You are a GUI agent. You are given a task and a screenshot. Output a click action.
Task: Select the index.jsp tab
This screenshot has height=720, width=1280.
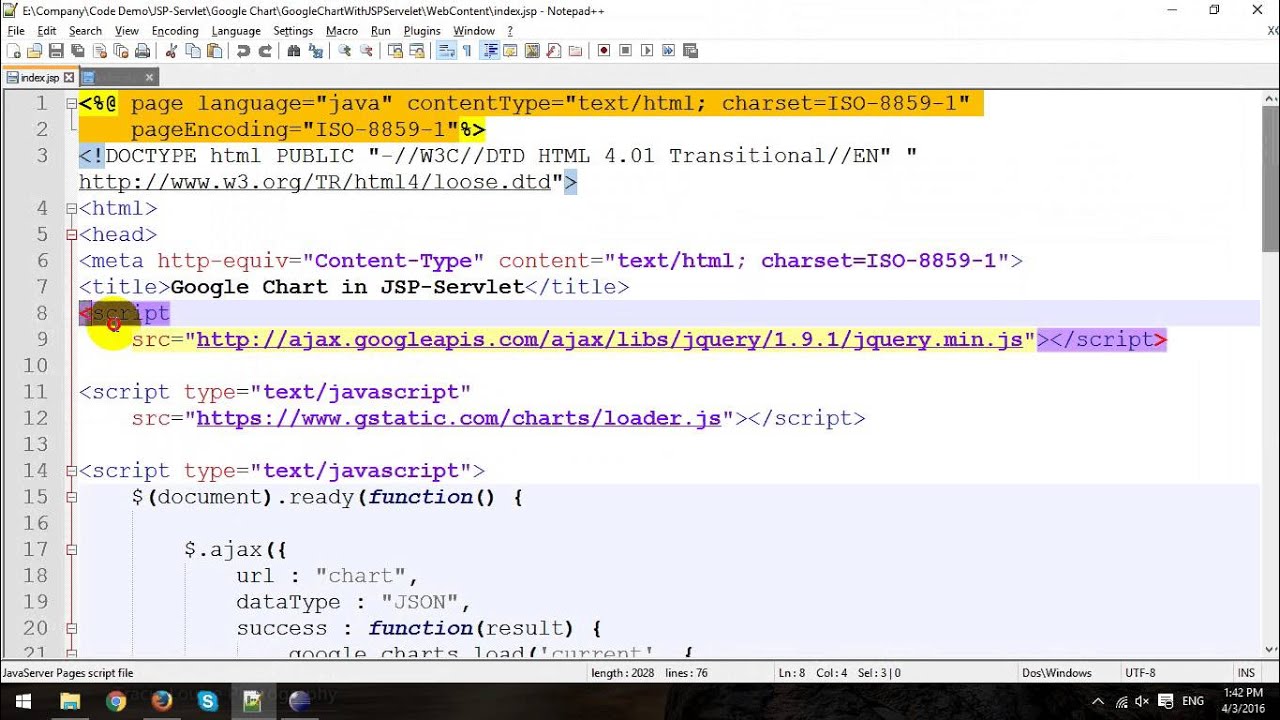(x=39, y=77)
